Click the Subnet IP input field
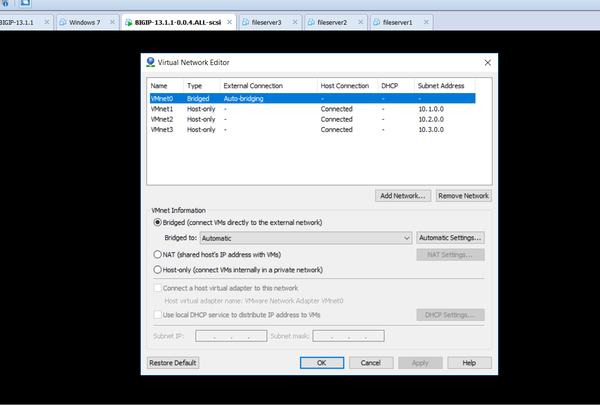The height and width of the screenshot is (405, 600). (x=231, y=336)
